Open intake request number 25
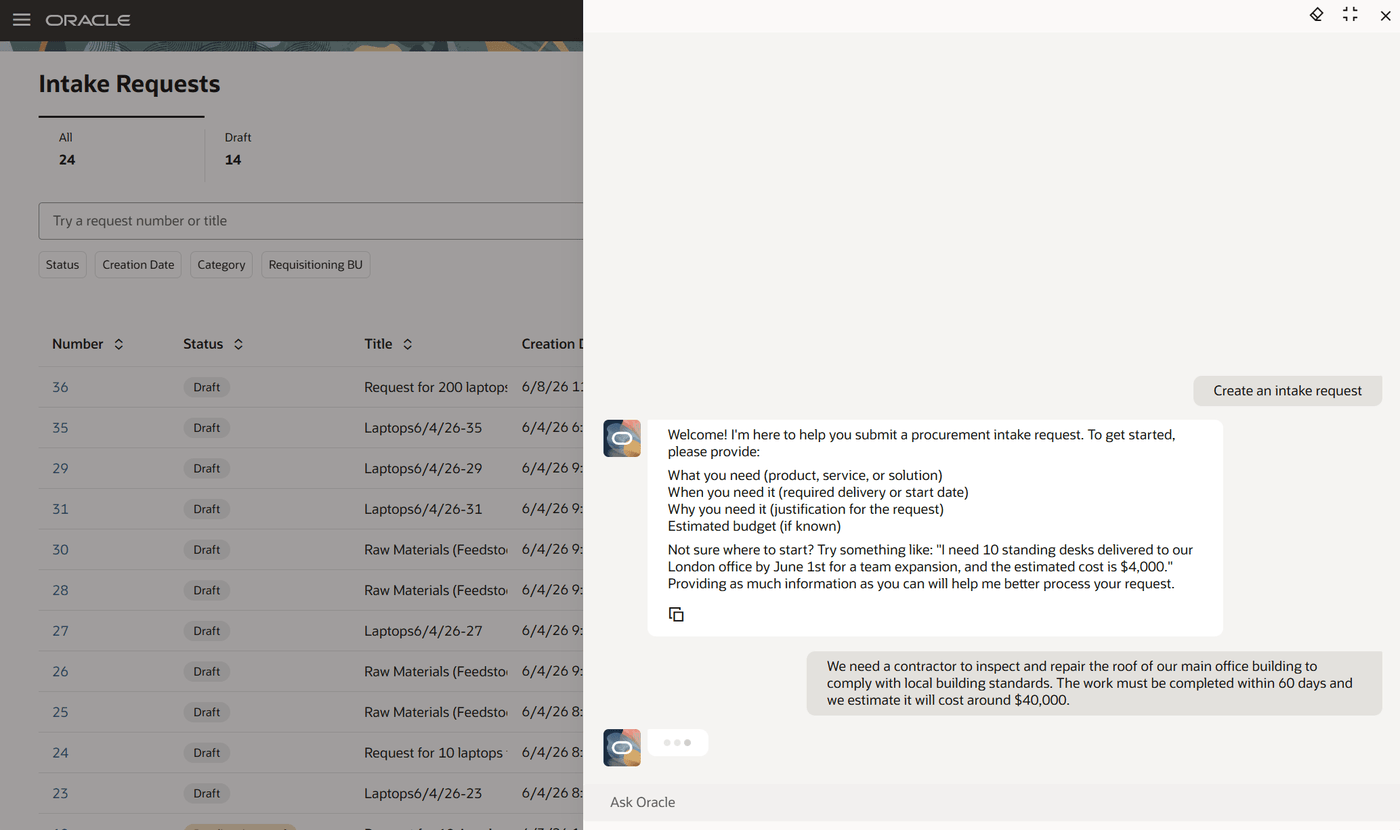1400x830 pixels. 60,712
